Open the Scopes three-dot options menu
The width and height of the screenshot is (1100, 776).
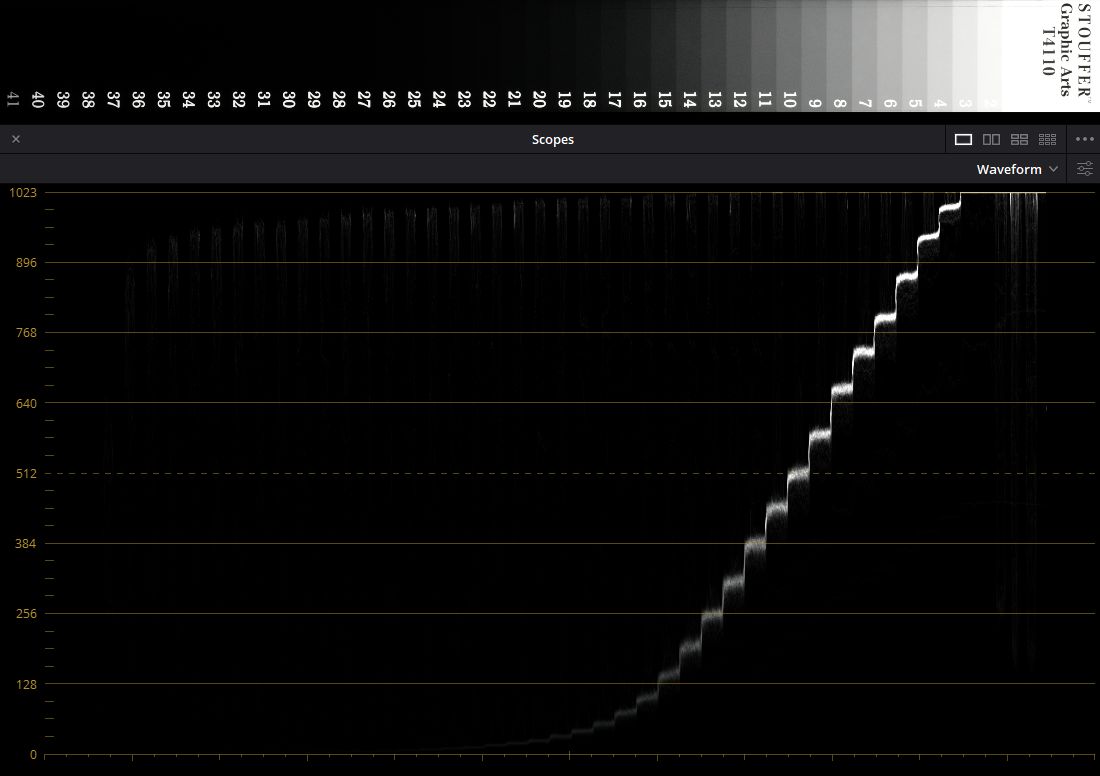point(1085,139)
